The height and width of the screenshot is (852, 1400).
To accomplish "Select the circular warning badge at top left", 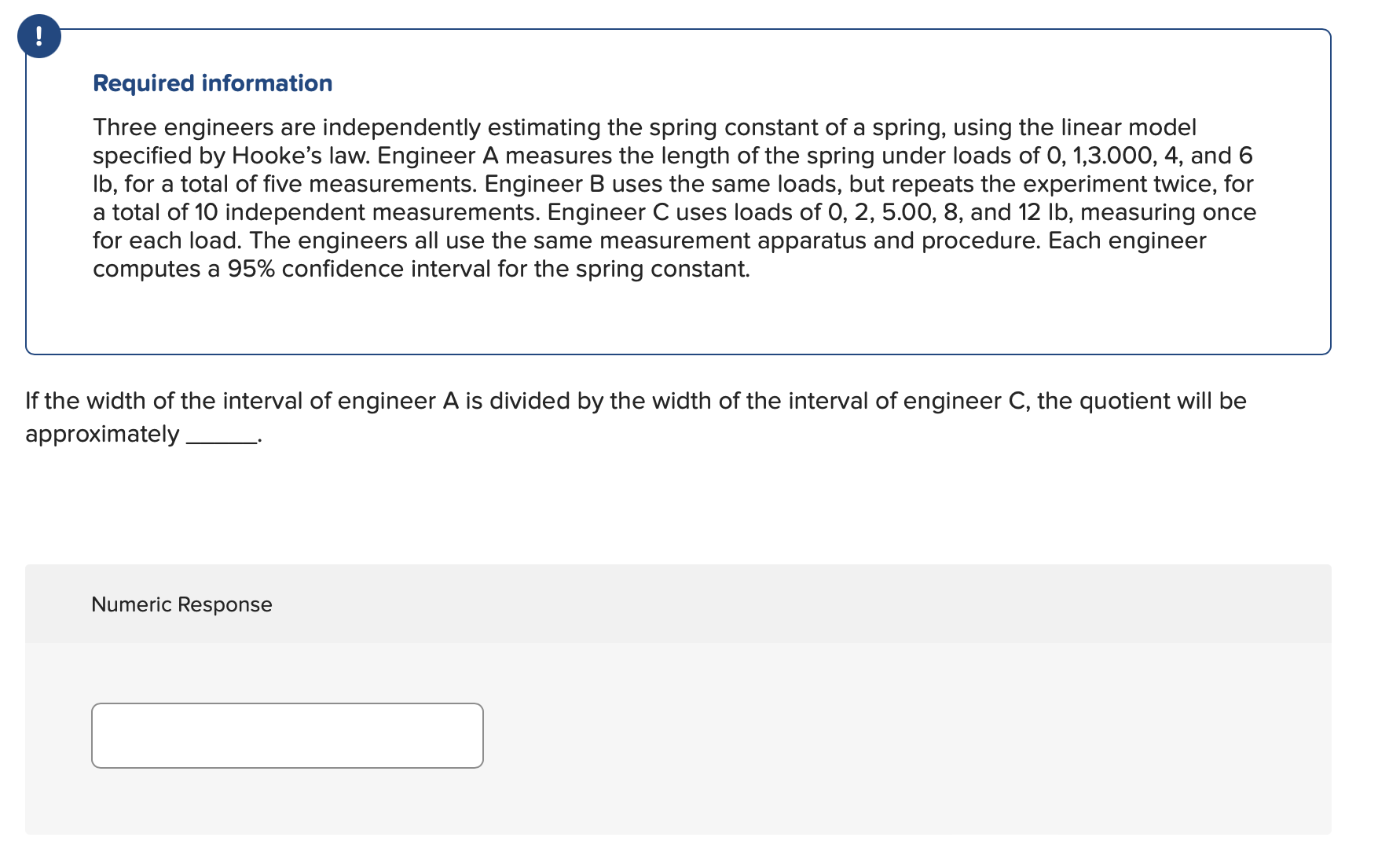I will 39,35.
